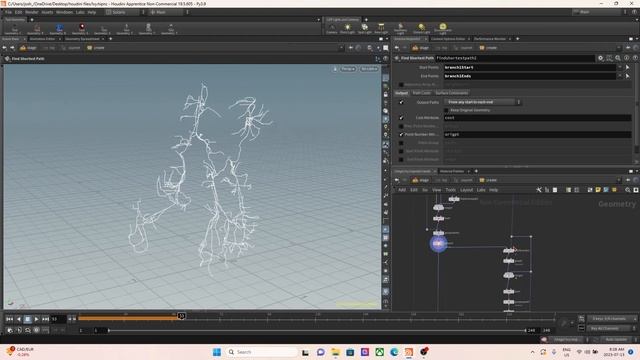Search parameters with the magnifier icon
The height and width of the screenshot is (360, 640).
[618, 58]
